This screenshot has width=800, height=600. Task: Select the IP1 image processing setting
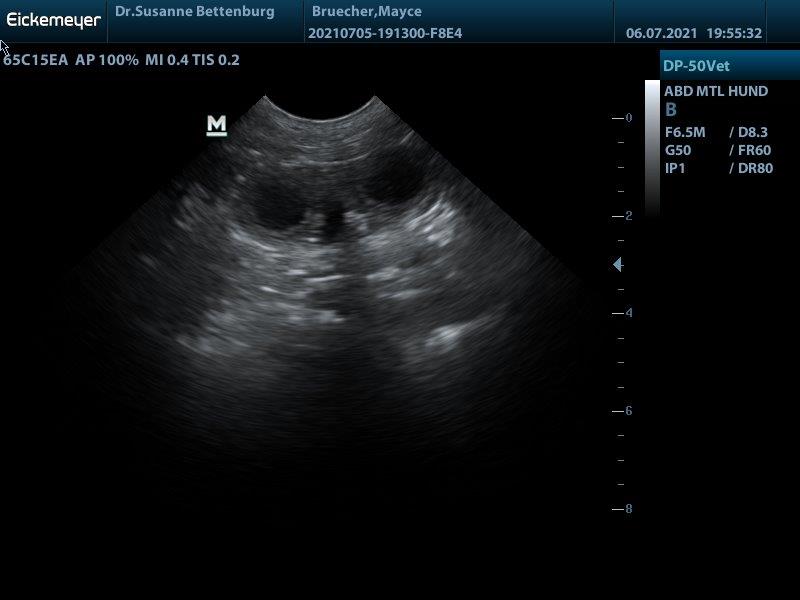[x=675, y=168]
